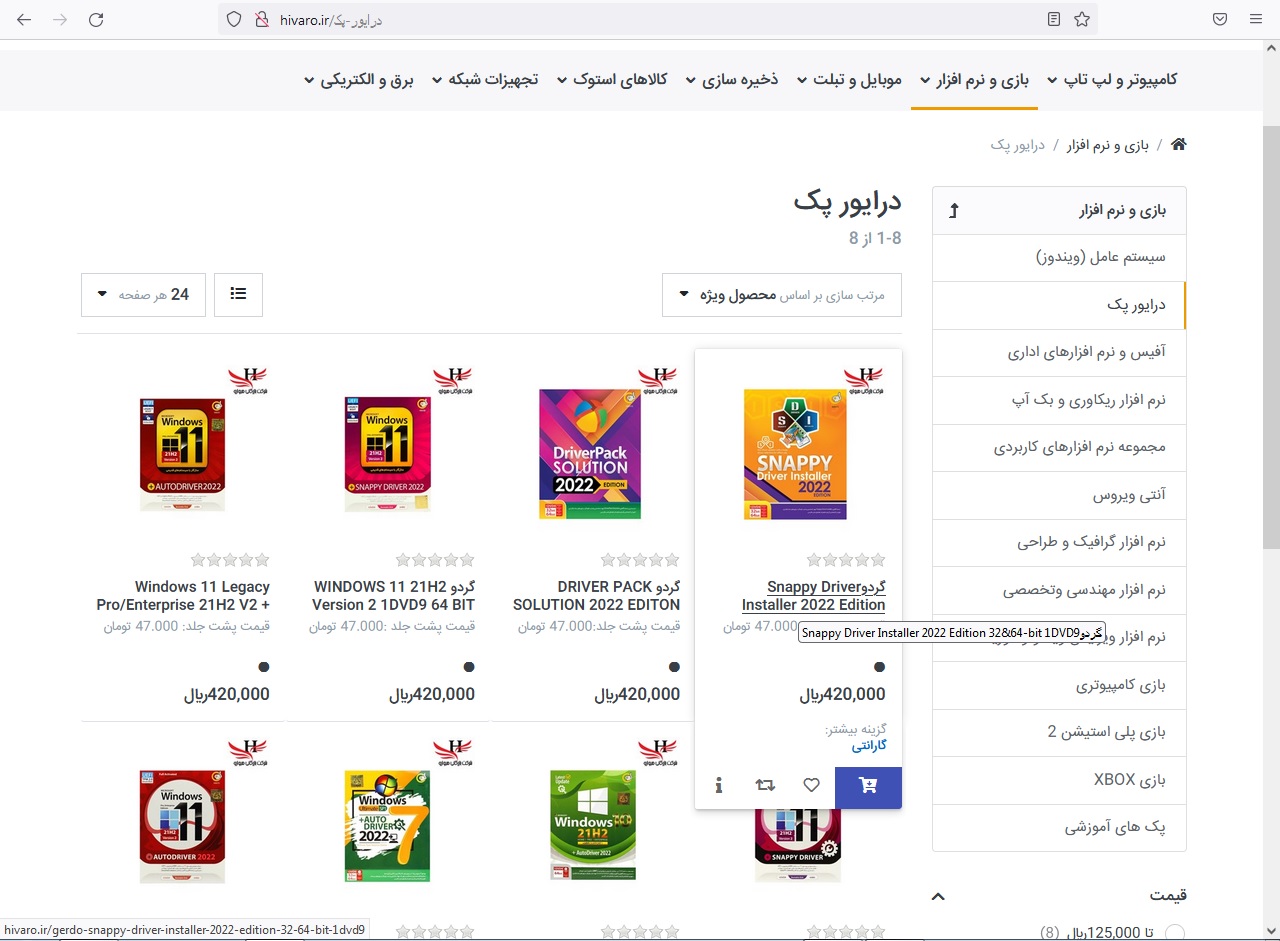Click the compare arrows icon
This screenshot has height=941, width=1280.
click(x=765, y=786)
